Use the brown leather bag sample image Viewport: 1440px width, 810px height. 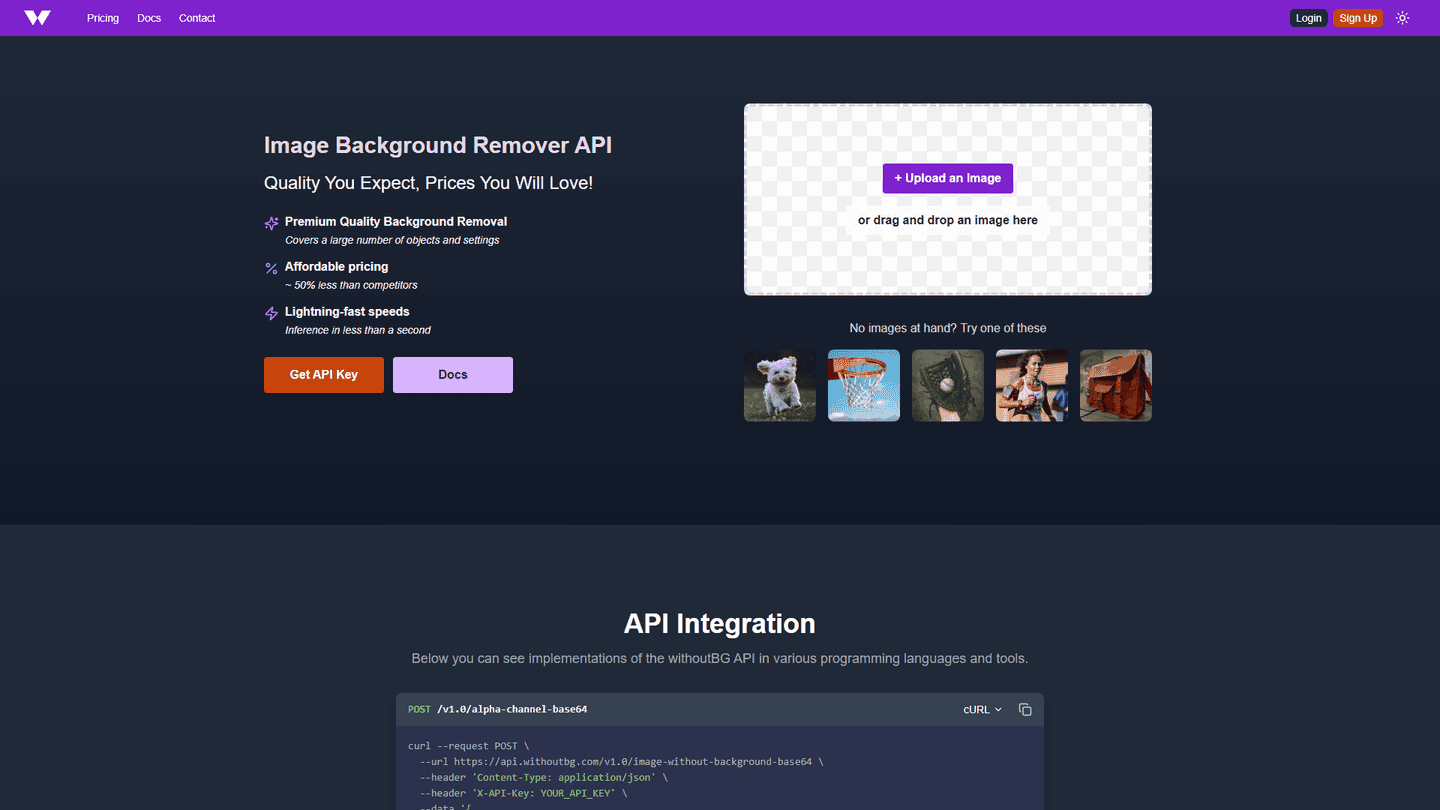point(1116,385)
